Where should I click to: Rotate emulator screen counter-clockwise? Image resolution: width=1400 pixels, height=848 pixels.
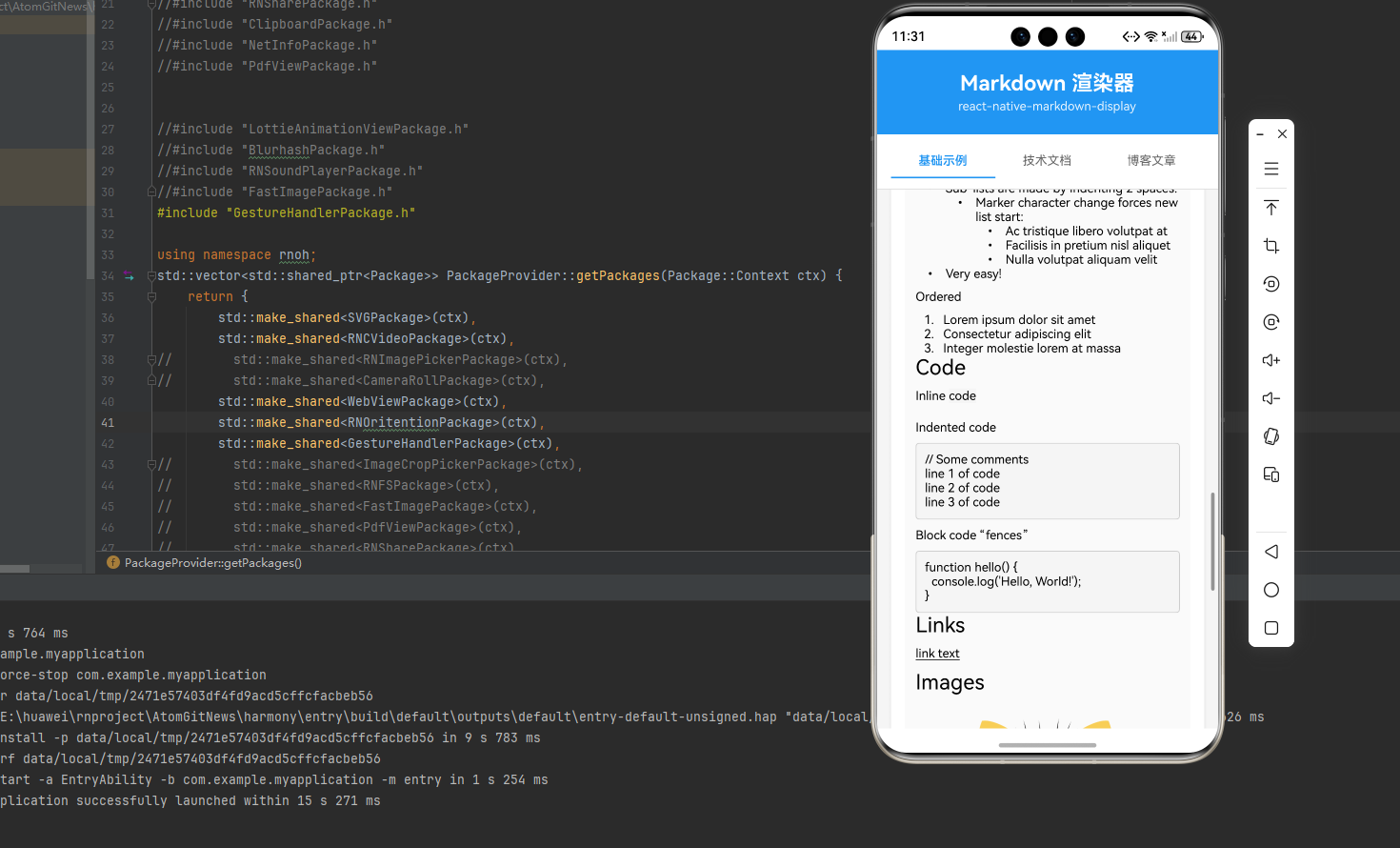point(1270,284)
